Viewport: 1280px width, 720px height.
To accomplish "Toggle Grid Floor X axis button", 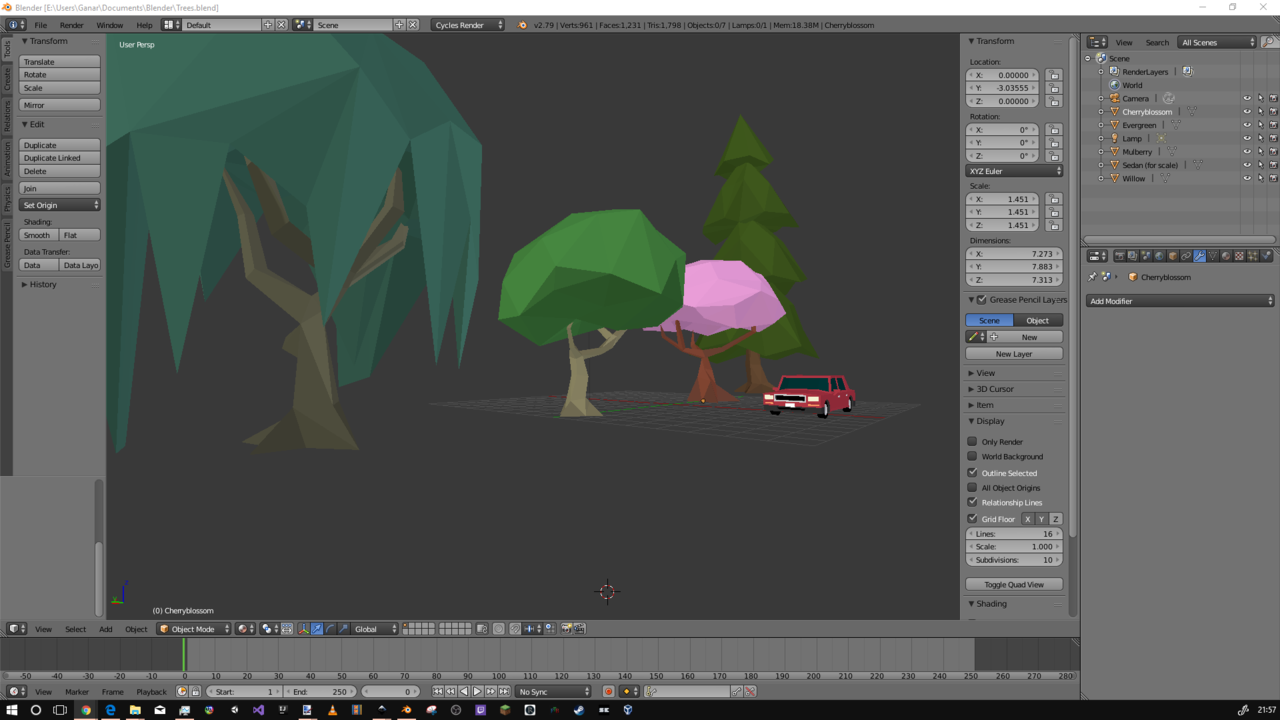I will (1027, 519).
